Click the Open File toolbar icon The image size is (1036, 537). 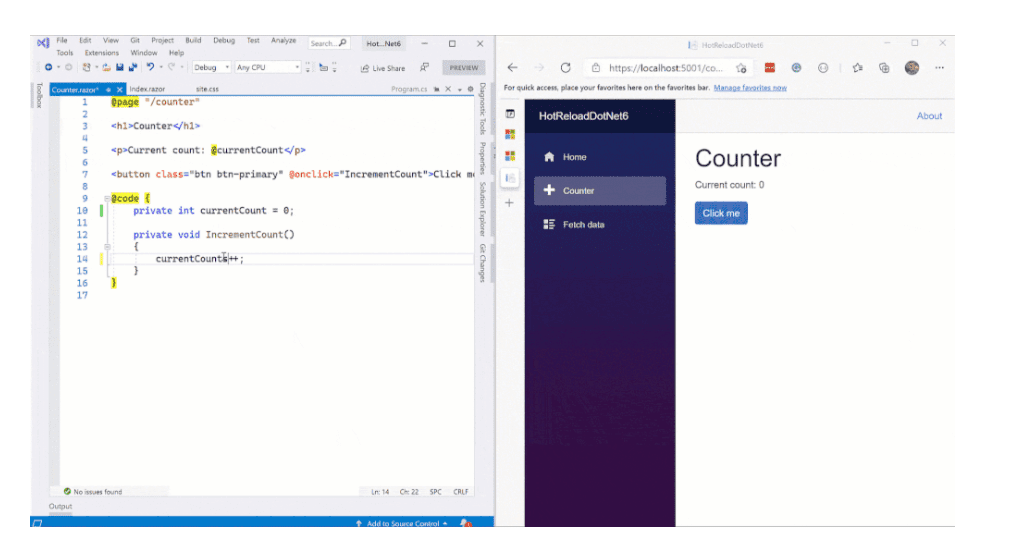106,67
